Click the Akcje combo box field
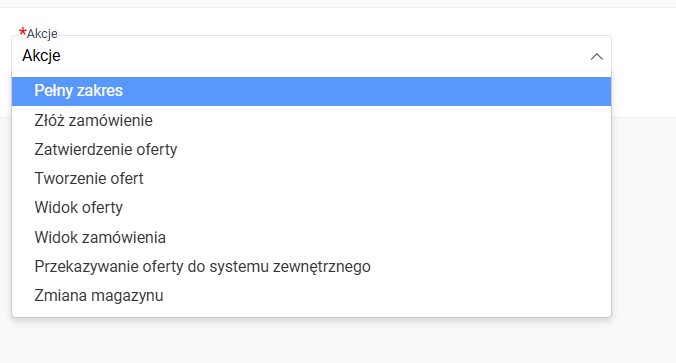The width and height of the screenshot is (676, 363). 311,55
